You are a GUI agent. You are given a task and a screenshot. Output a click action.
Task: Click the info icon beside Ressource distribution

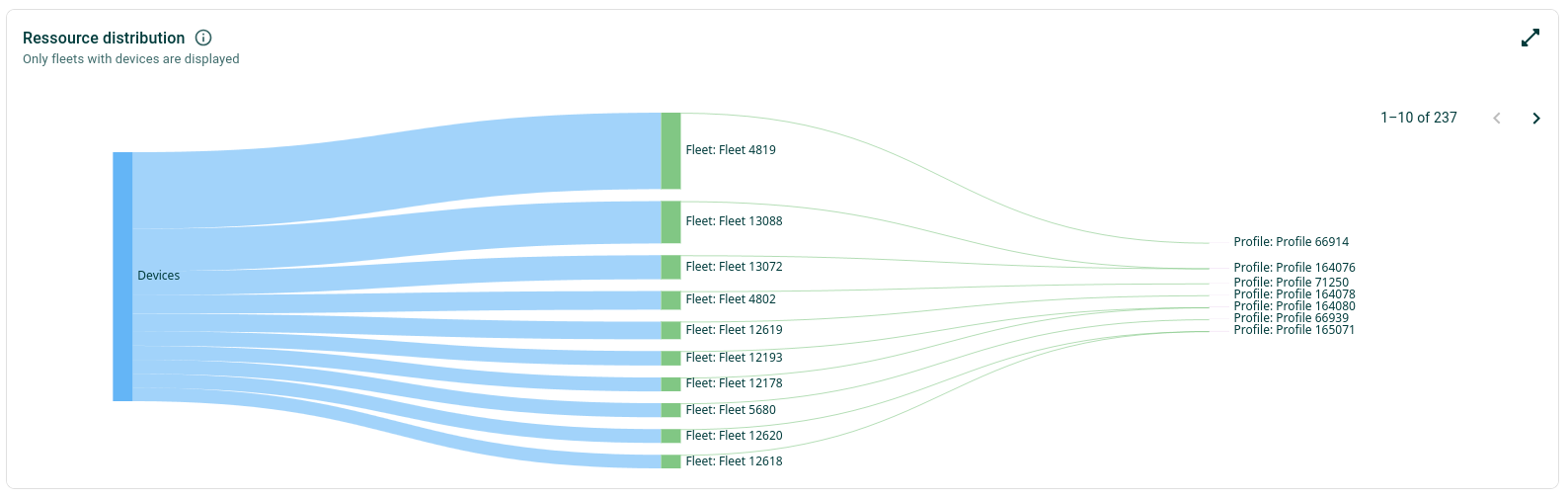pos(203,38)
